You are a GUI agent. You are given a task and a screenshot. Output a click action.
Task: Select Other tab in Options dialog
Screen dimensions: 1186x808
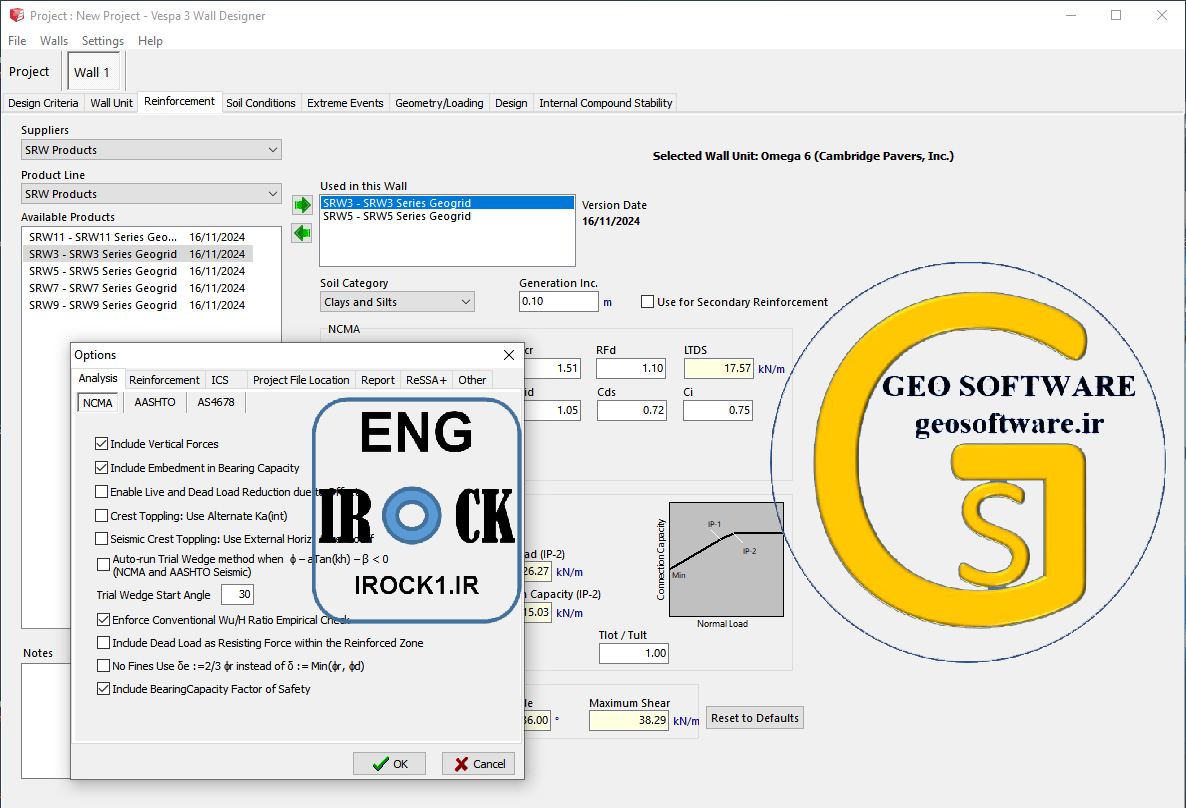[472, 380]
